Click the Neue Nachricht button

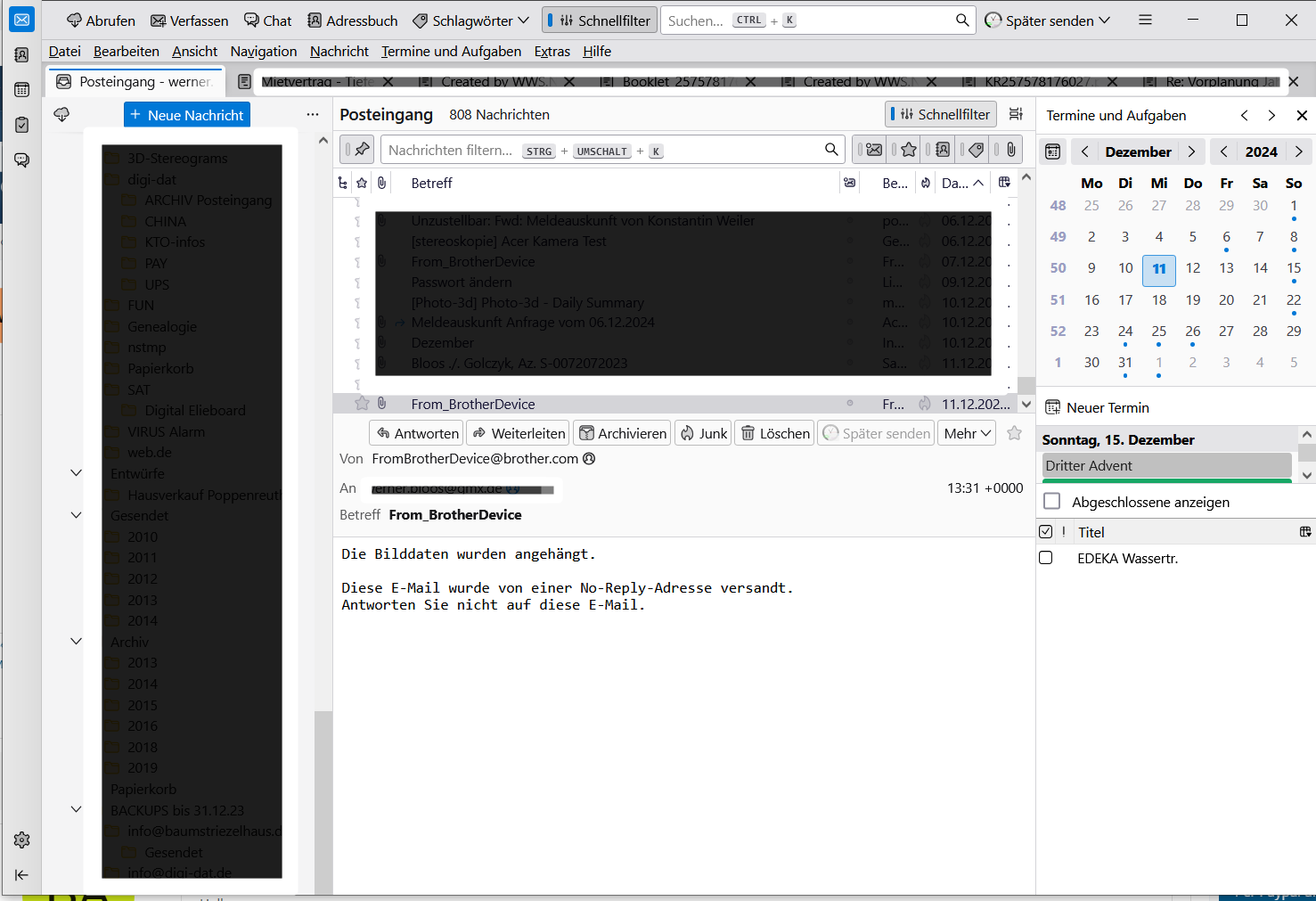pos(186,115)
